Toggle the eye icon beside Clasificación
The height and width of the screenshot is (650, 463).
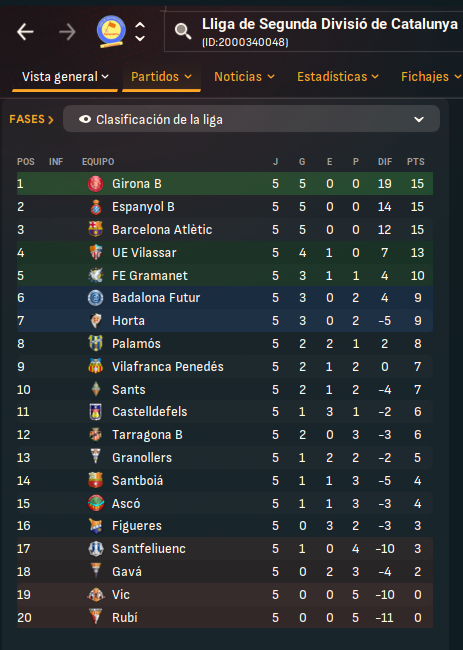pyautogui.click(x=85, y=119)
